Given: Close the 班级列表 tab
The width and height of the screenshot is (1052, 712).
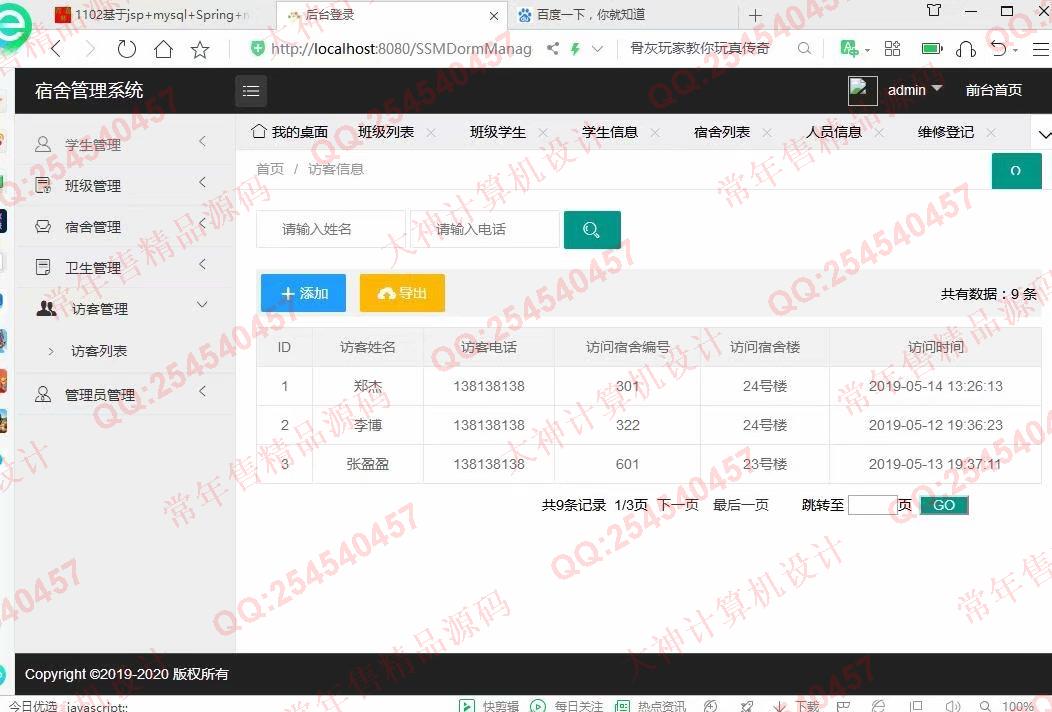Looking at the screenshot, I should (431, 133).
